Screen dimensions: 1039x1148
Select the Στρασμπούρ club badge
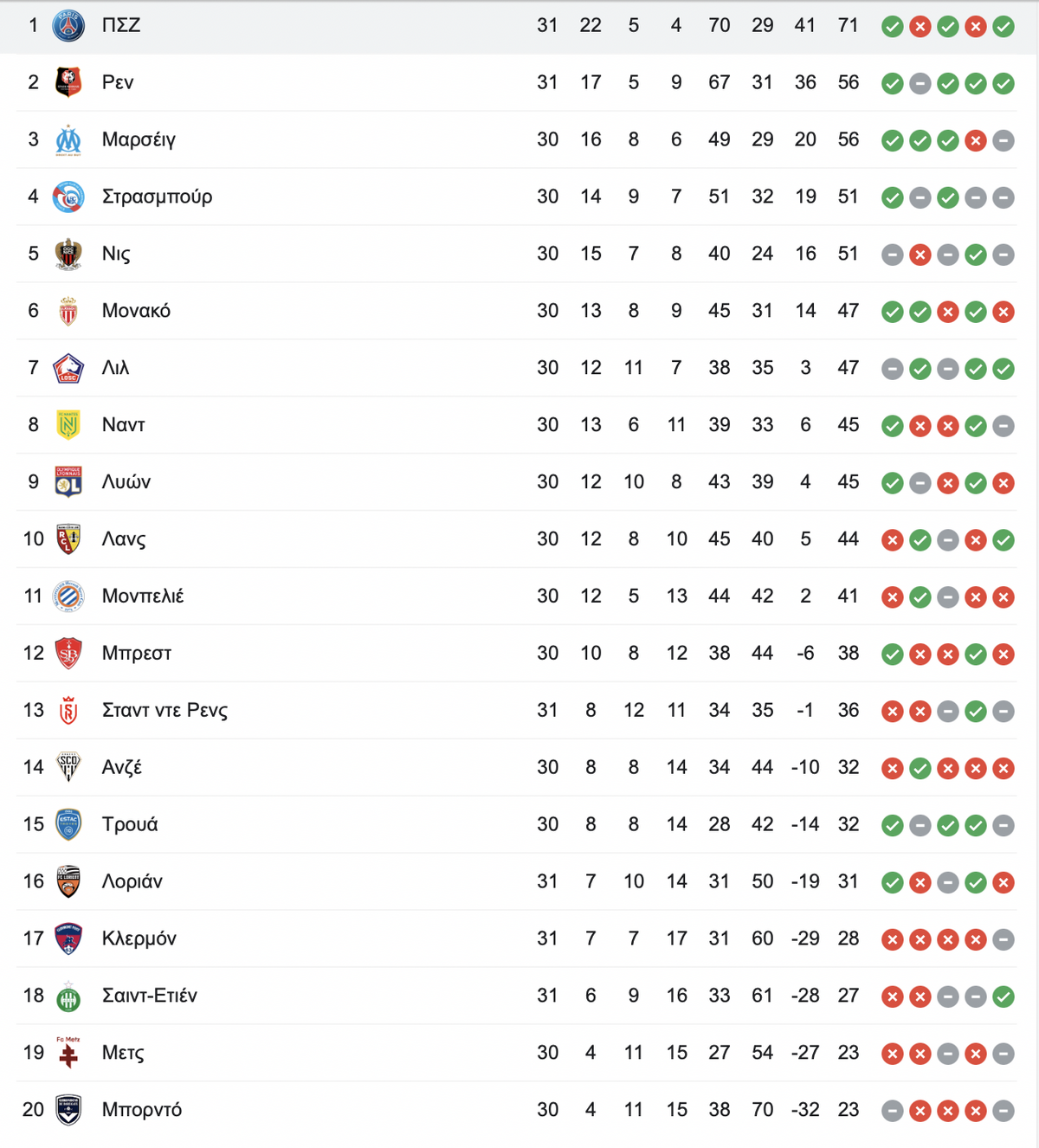coord(68,197)
